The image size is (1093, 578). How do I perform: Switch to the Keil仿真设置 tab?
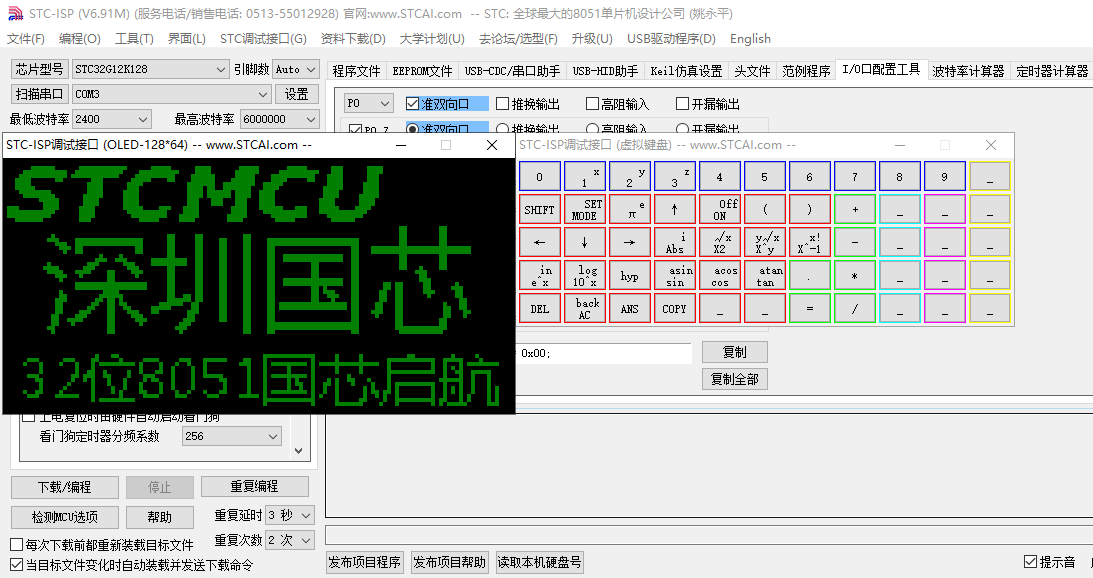(x=686, y=71)
